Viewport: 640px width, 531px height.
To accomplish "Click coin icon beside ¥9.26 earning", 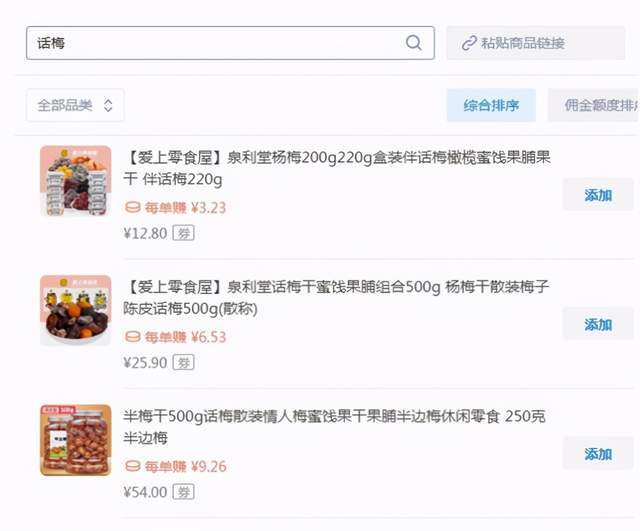I will pos(133,467).
